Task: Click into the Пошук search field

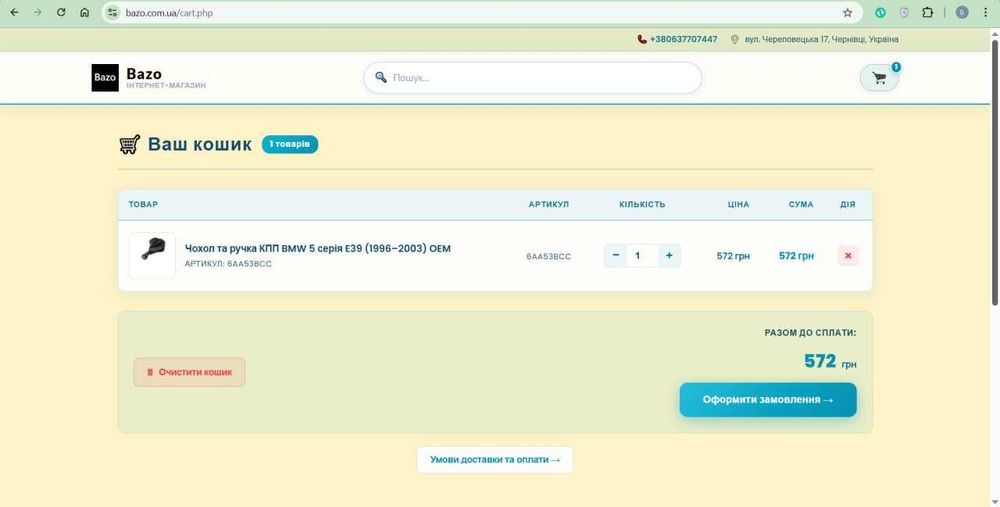Action: [533, 78]
